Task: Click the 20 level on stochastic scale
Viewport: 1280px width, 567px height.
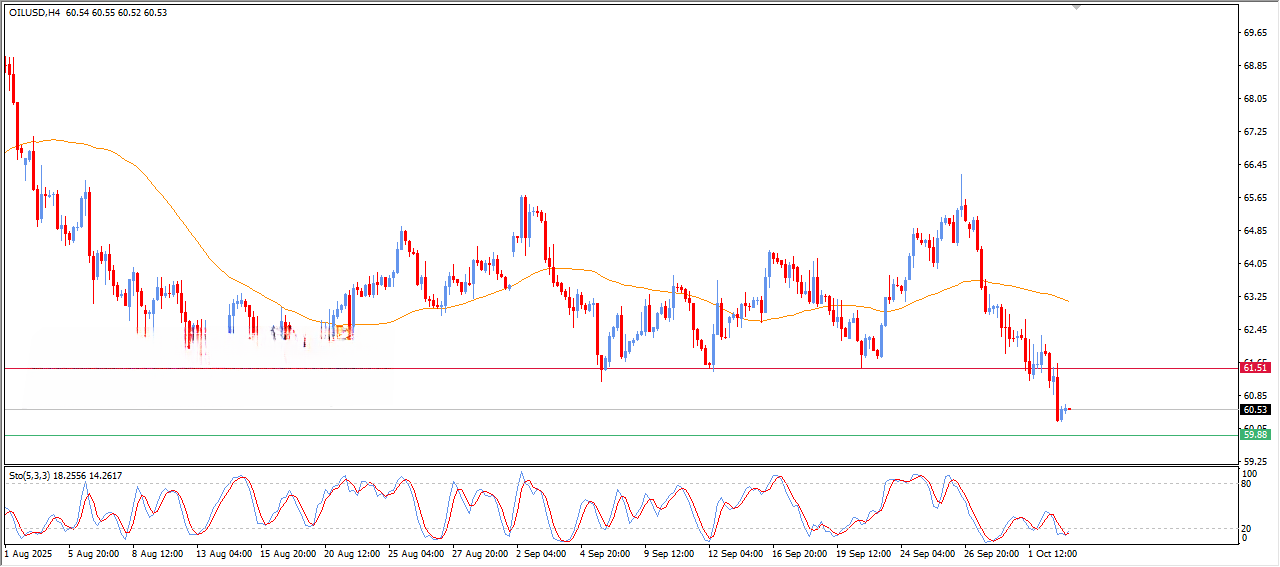Action: (x=1247, y=528)
